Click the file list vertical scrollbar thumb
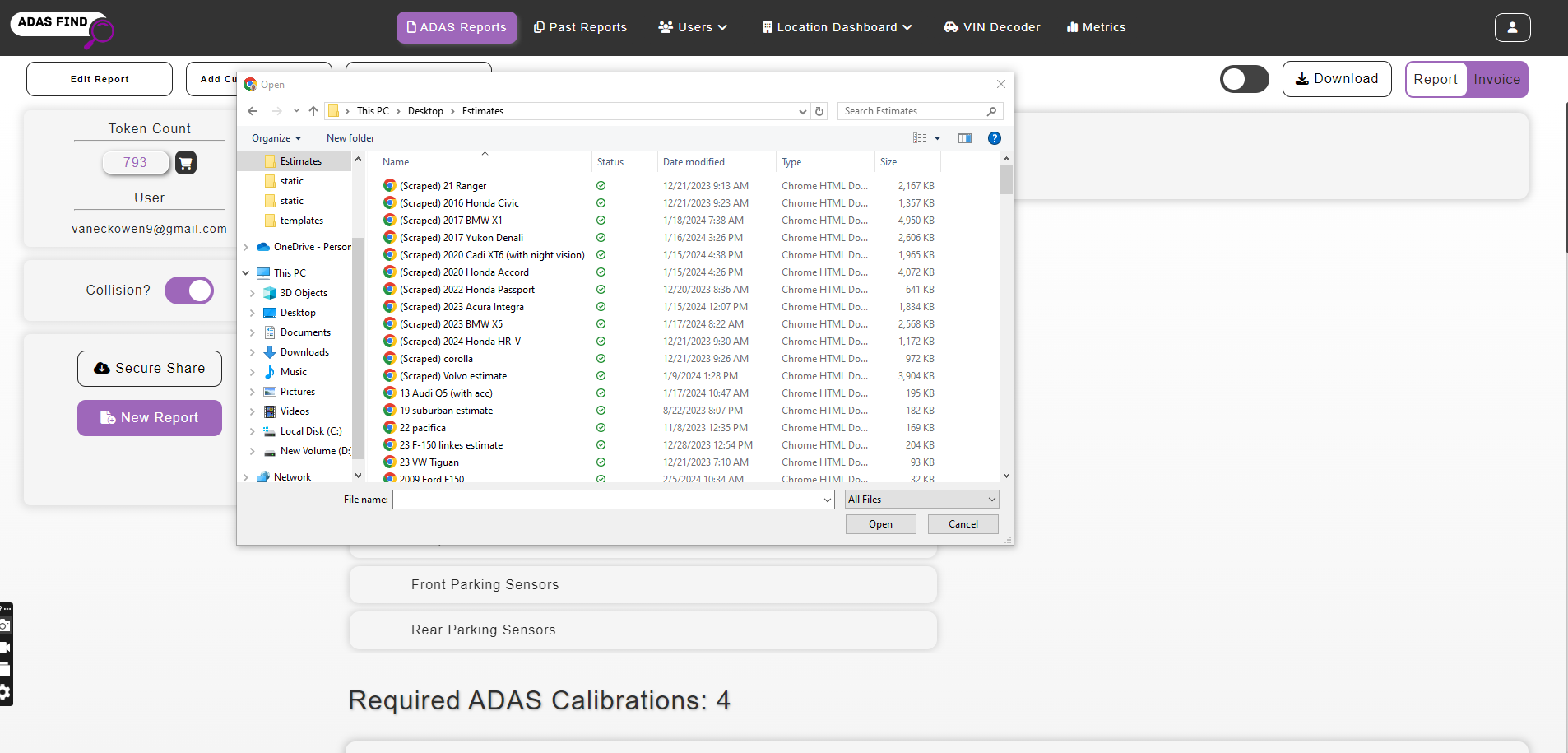 click(1006, 179)
